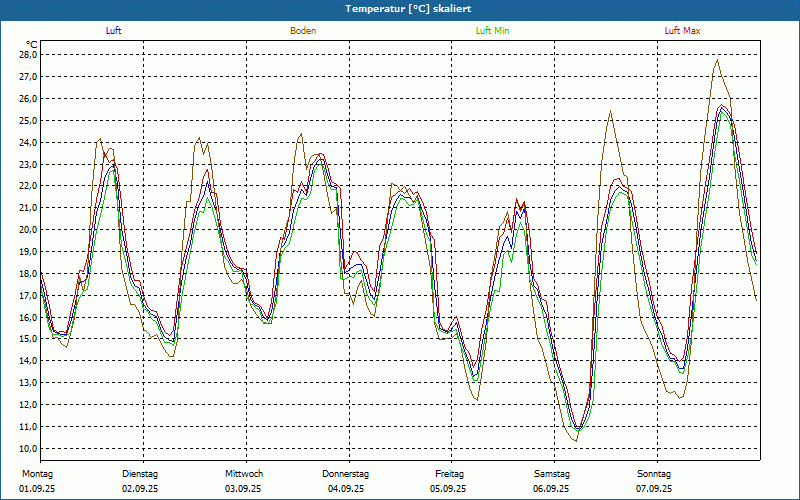Select the Dienstag day label
The height and width of the screenshot is (500, 800).
[140, 474]
